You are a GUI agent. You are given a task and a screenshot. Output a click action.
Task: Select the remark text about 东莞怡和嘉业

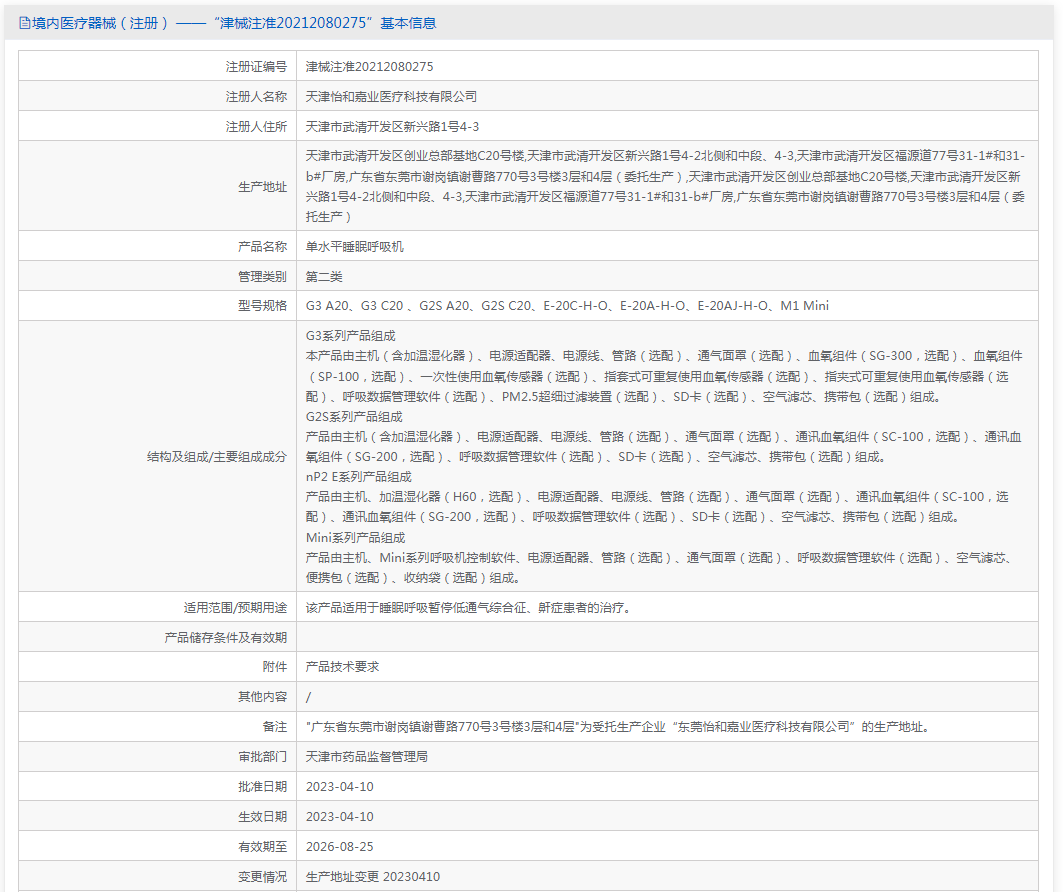tap(620, 727)
